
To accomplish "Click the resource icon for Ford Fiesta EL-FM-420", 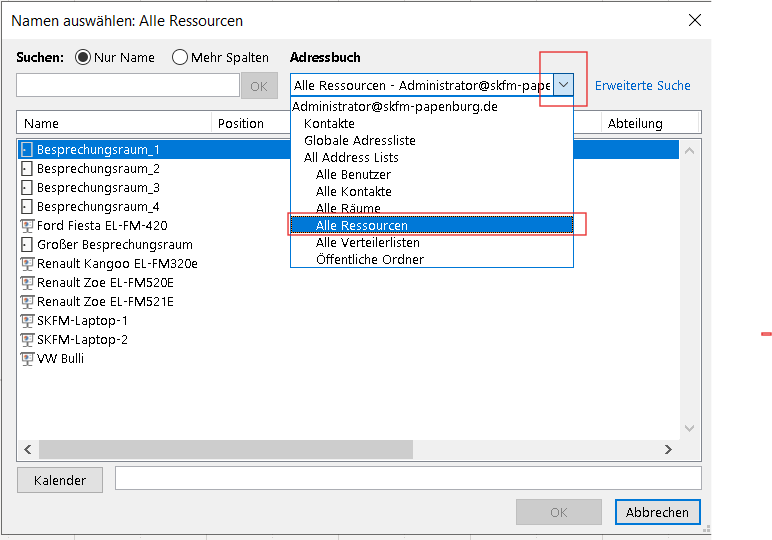I will [27, 226].
